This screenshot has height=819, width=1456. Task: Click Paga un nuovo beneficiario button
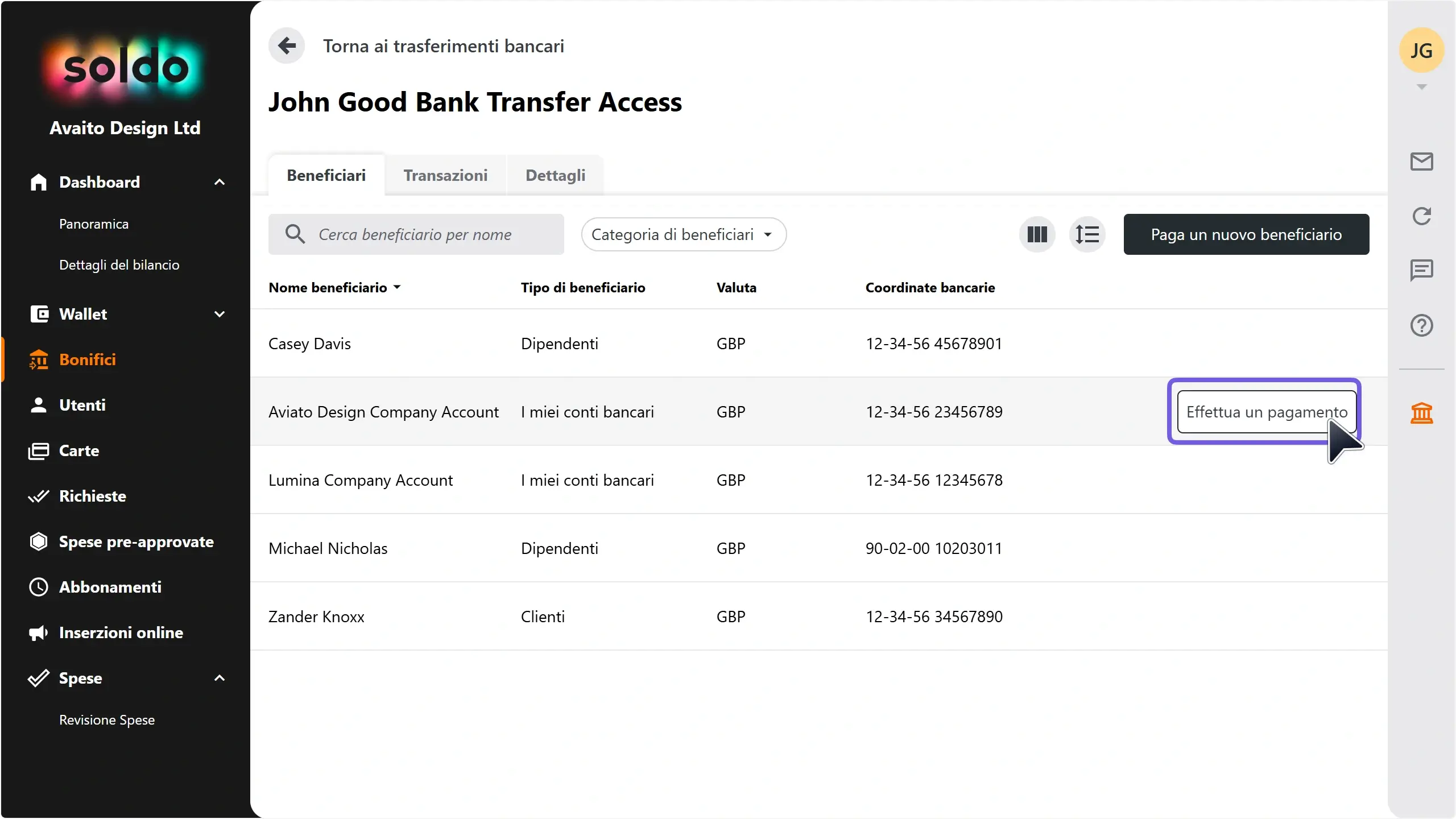click(1246, 234)
